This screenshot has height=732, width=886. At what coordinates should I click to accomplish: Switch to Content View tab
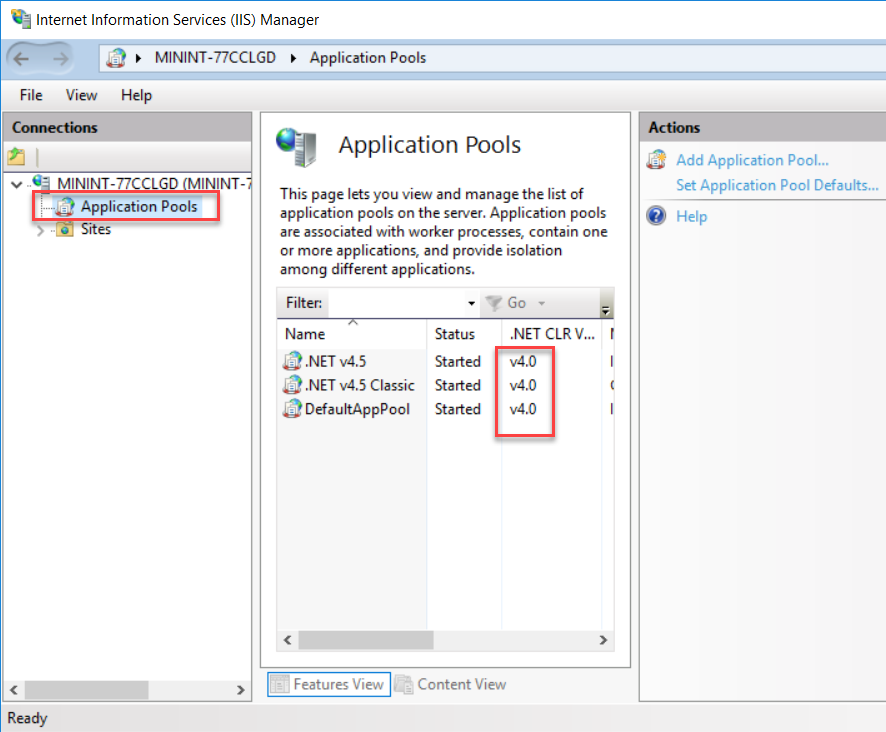point(451,684)
